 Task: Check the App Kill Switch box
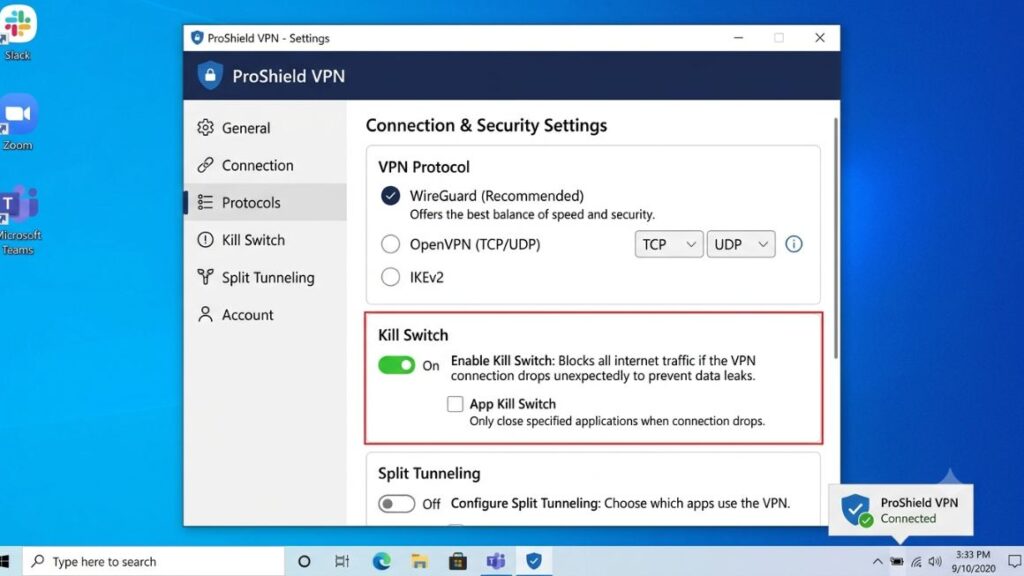(455, 404)
